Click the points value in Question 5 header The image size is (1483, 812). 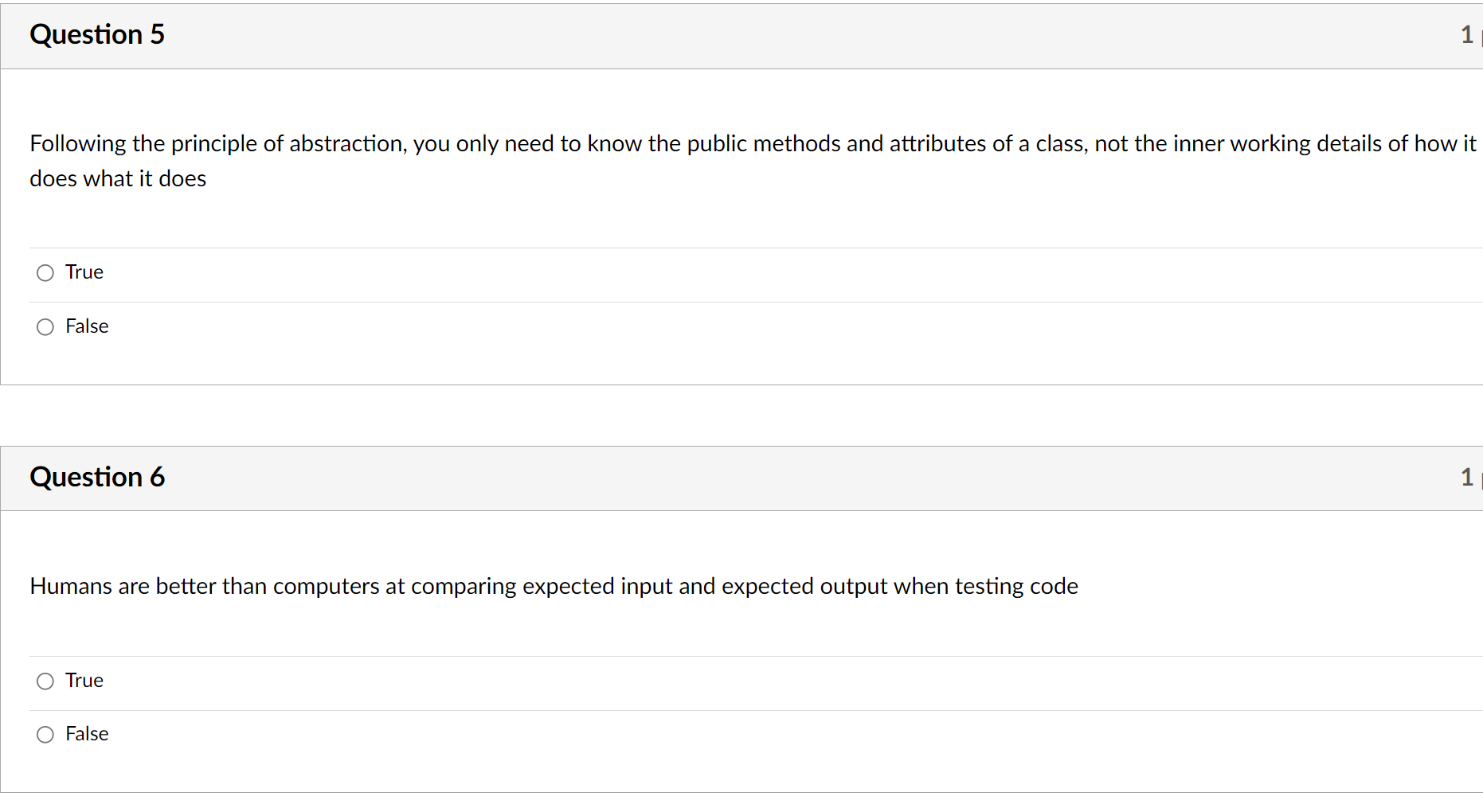(1466, 35)
